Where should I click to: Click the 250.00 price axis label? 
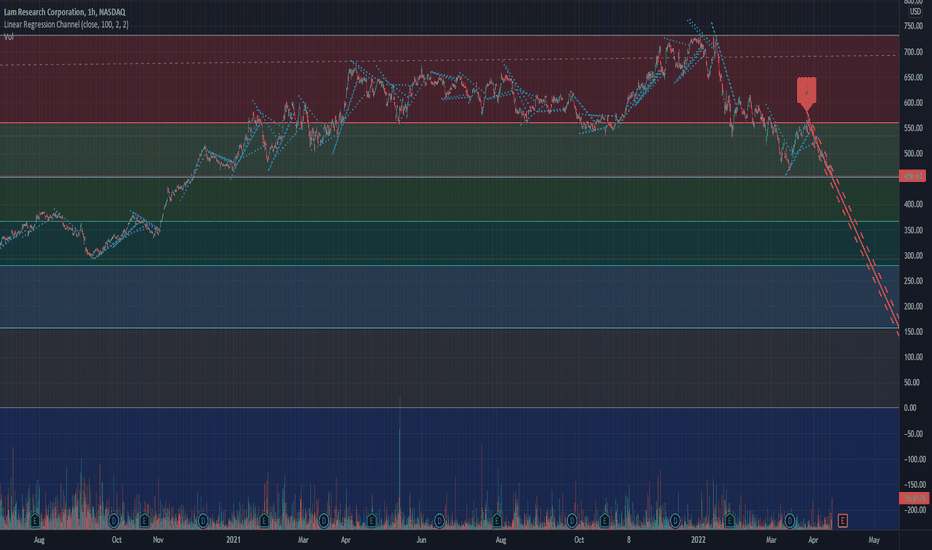[x=913, y=281]
